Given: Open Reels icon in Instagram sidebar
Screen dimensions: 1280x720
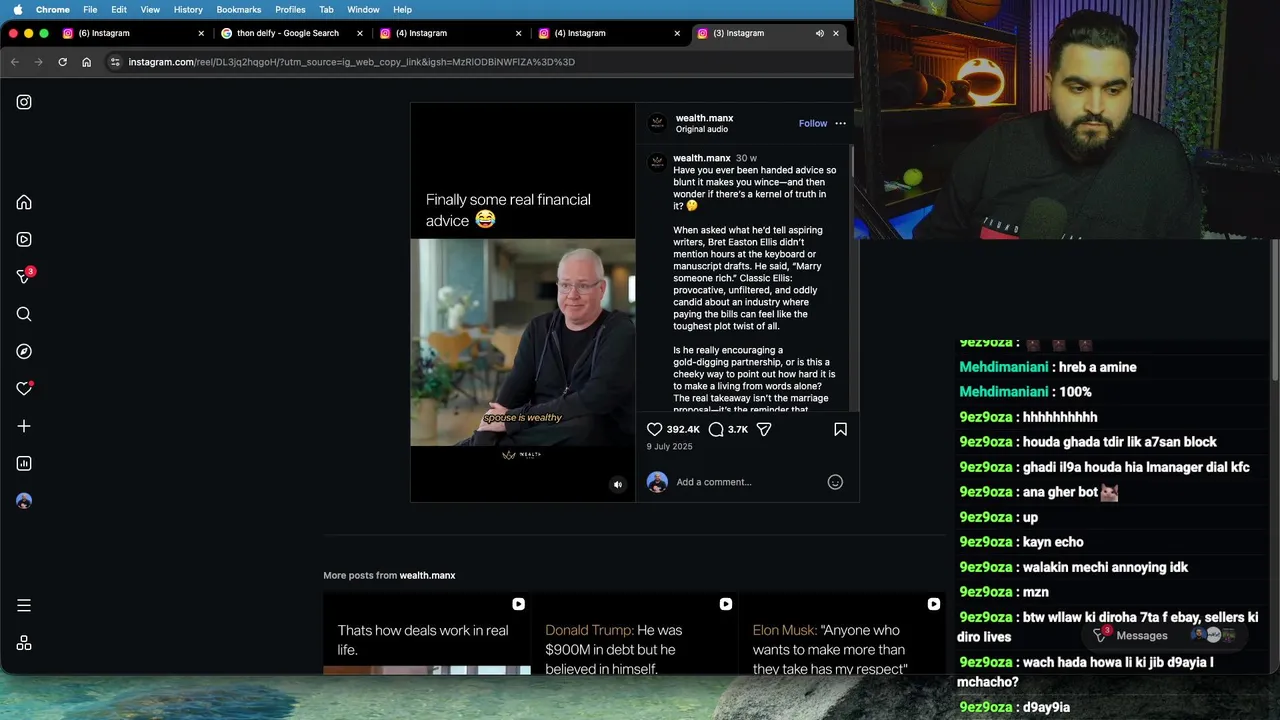Looking at the screenshot, I should [24, 239].
